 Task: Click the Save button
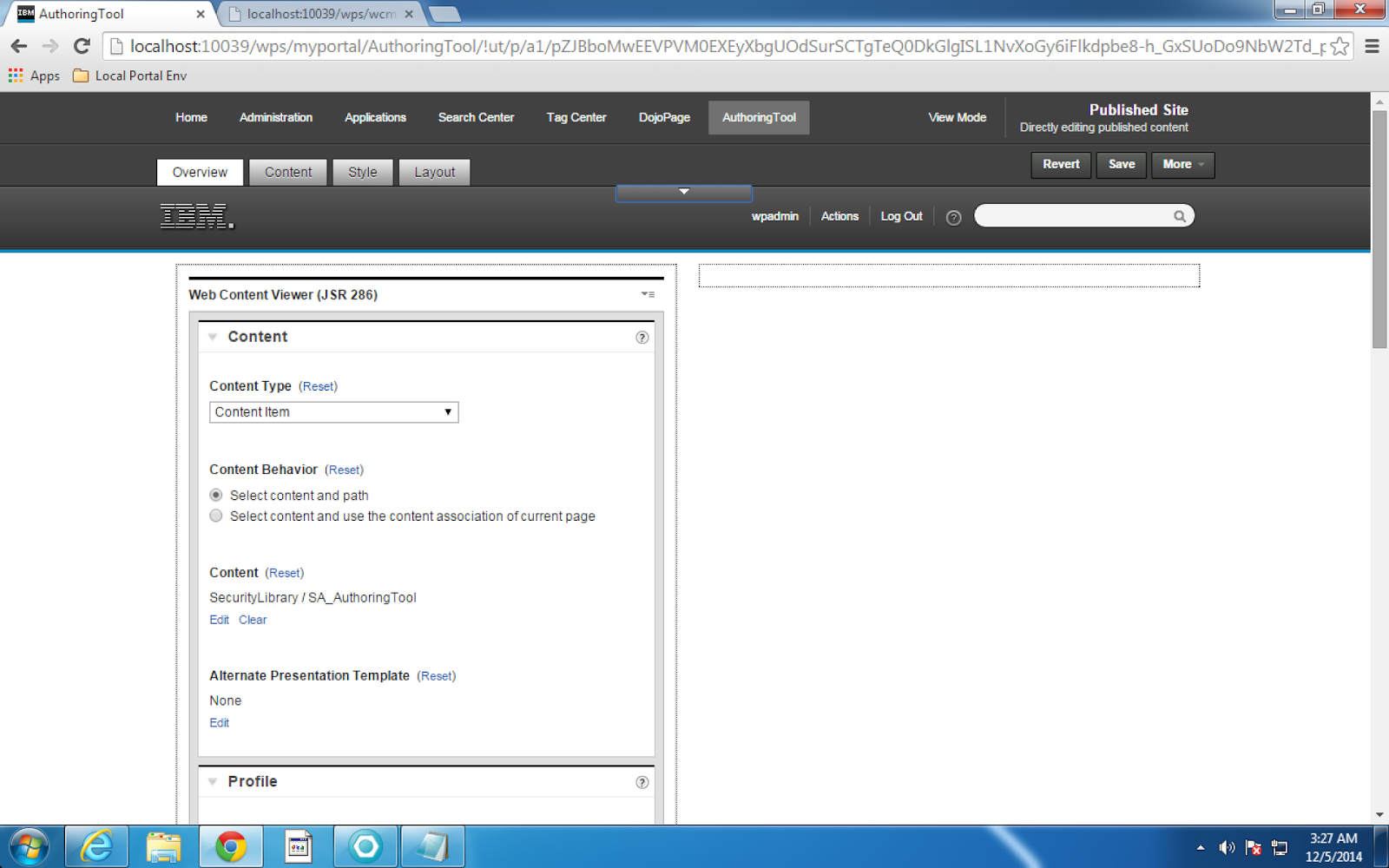coord(1122,164)
